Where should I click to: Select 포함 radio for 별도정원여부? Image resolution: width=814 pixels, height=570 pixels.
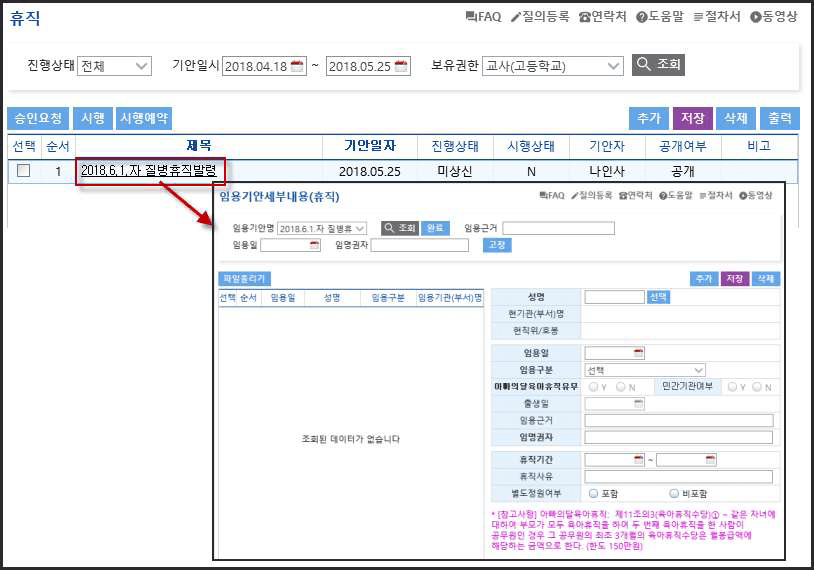[593, 493]
